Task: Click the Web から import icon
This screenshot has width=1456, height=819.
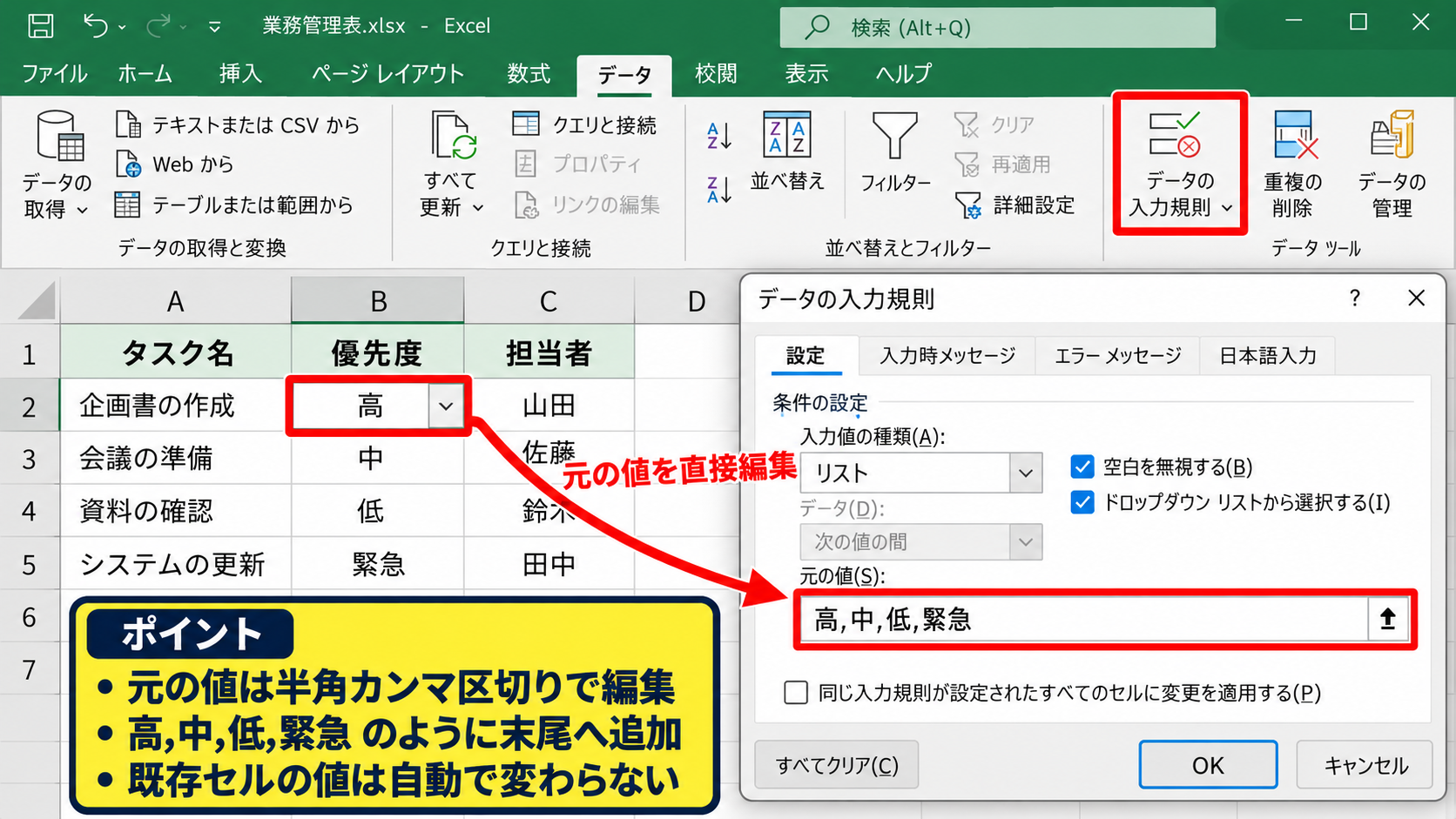Action: point(128,164)
